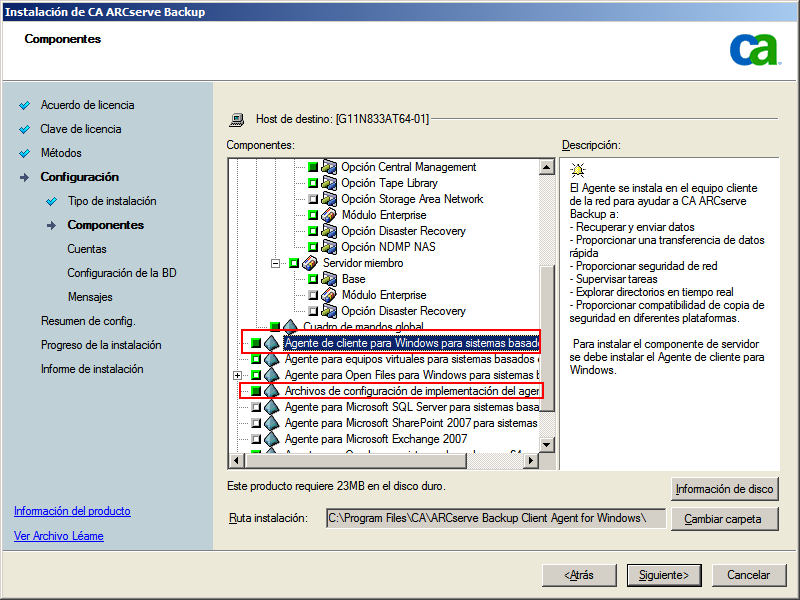Expand Agente para Open Files para Windows
The image size is (800, 600).
click(x=235, y=372)
